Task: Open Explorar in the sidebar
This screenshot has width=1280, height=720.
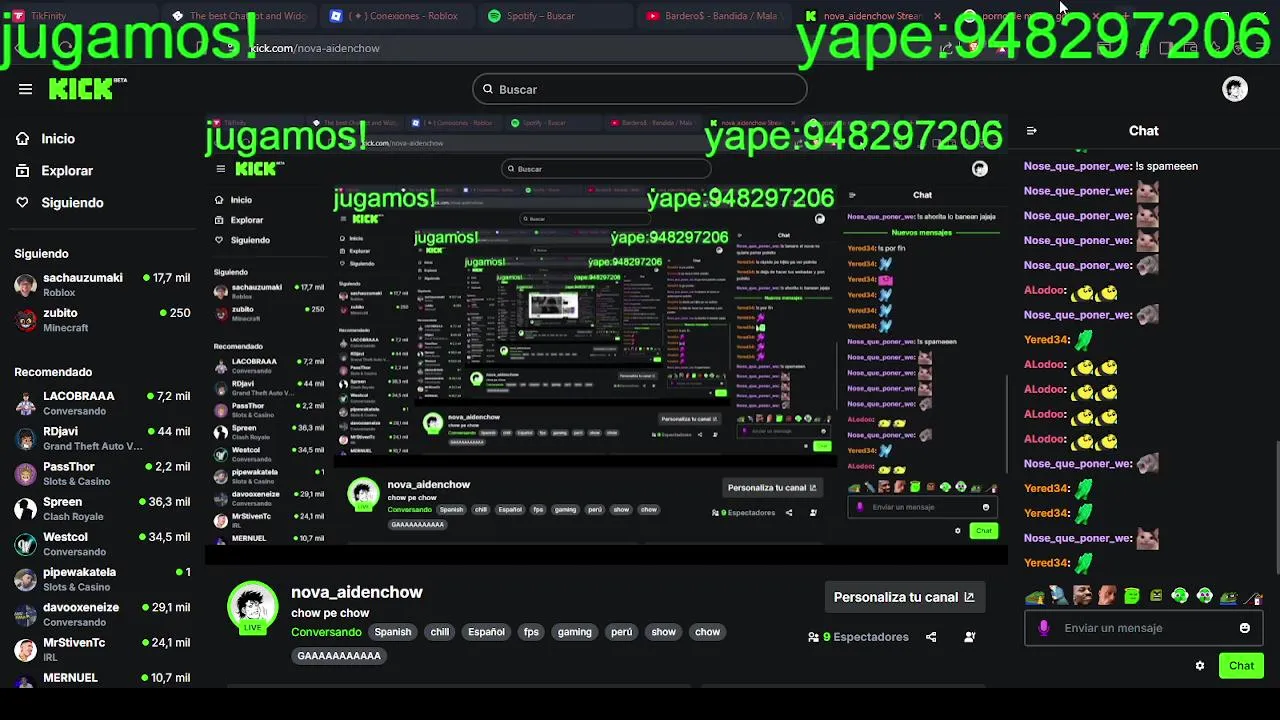Action: tap(67, 171)
